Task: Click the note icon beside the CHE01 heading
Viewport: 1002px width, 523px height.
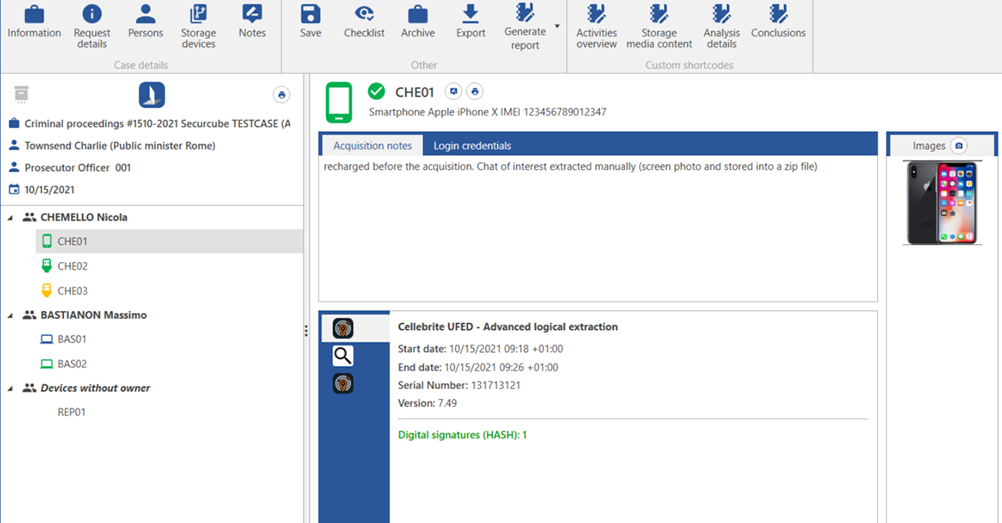Action: (453, 91)
